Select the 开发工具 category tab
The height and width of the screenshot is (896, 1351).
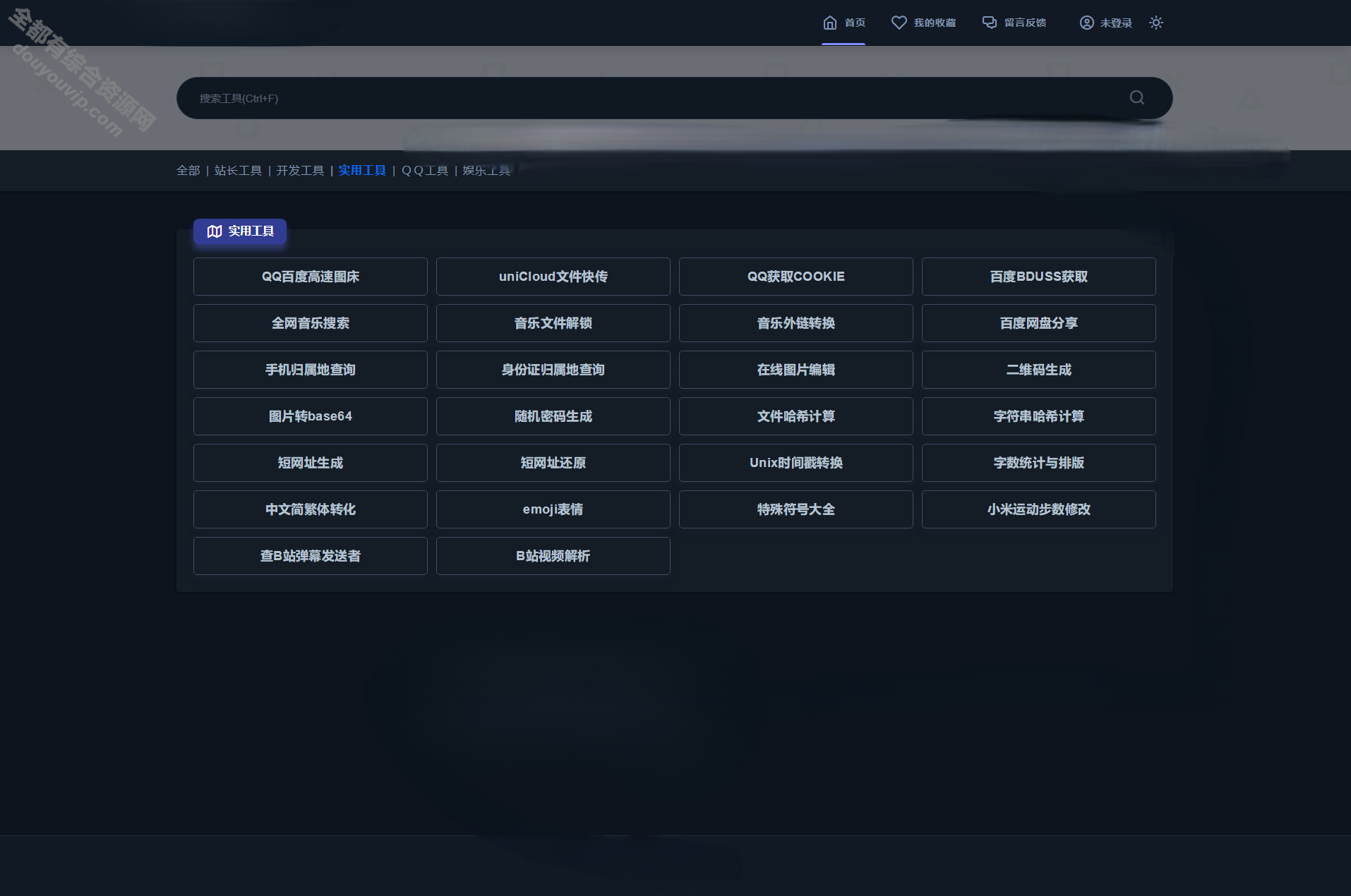[x=300, y=170]
